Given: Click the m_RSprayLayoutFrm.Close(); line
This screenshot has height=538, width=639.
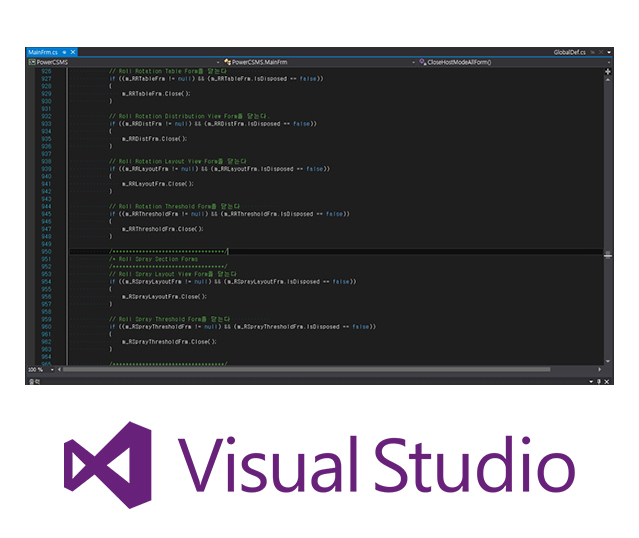Looking at the screenshot, I should (x=164, y=297).
